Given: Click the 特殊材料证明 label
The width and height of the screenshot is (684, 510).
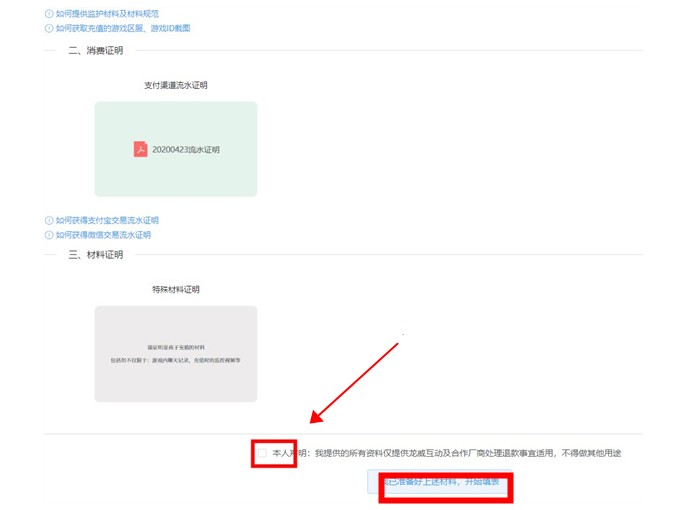Looking at the screenshot, I should tap(176, 290).
